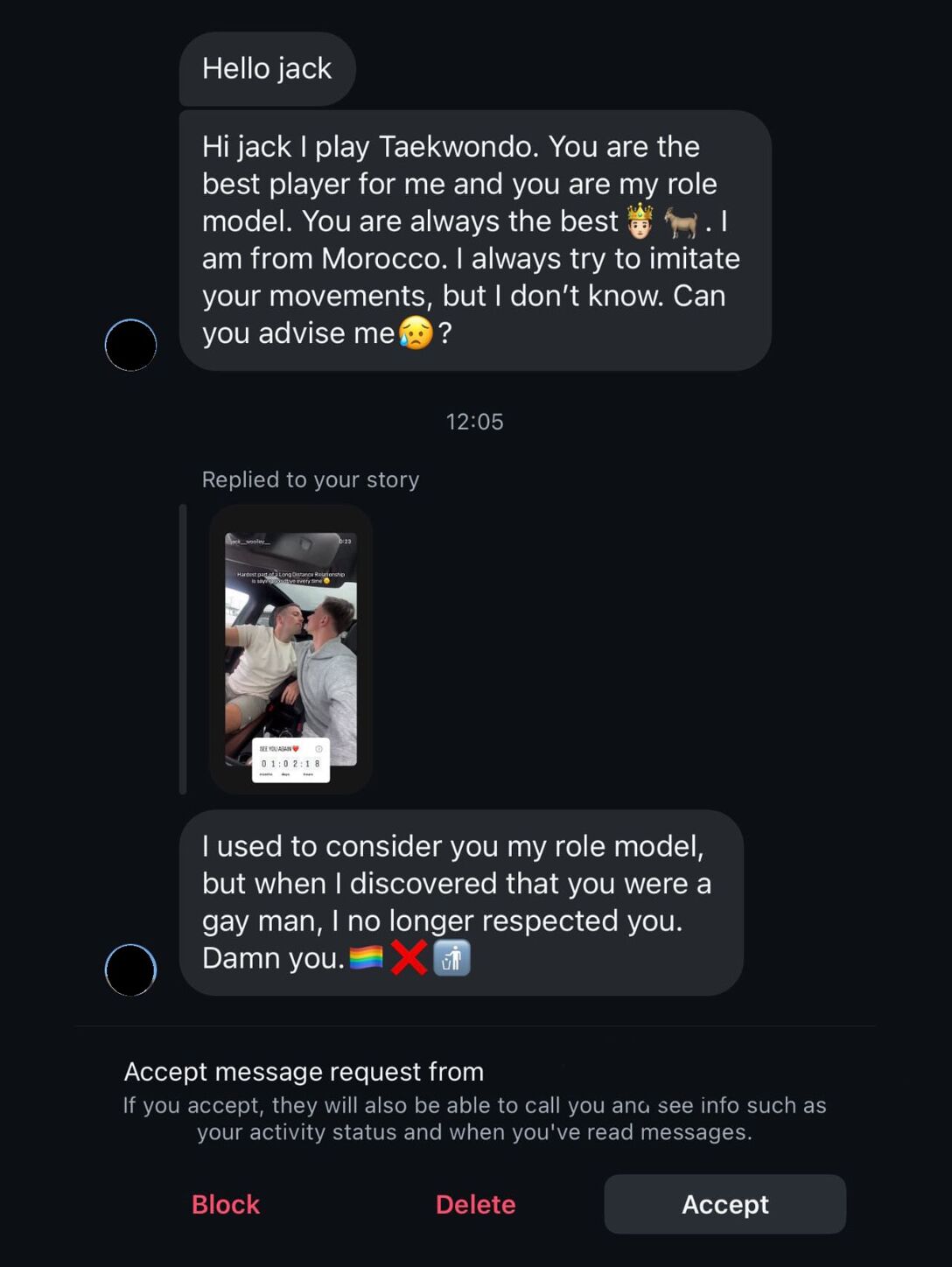Tap the "Accept message request from" heading

304,1071
